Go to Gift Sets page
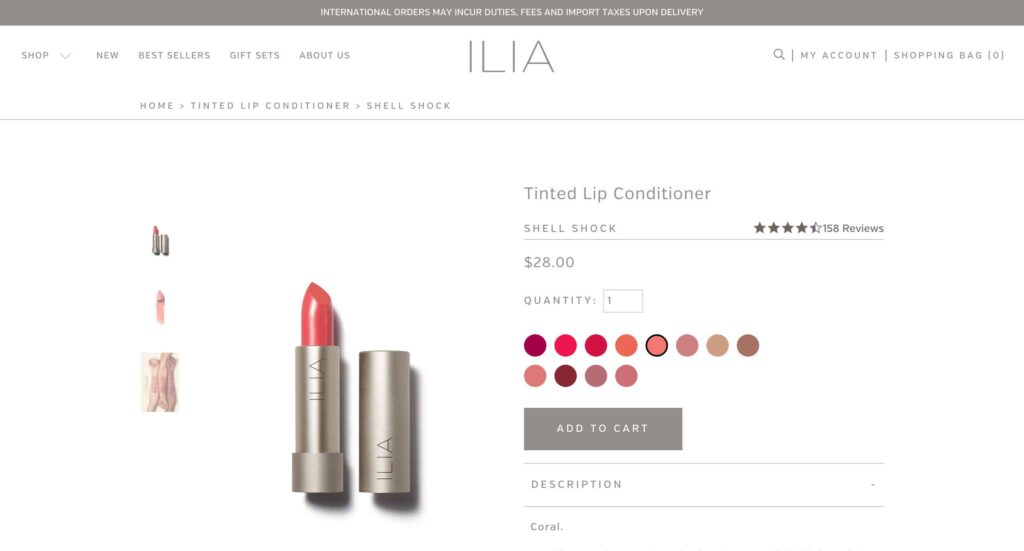Viewport: 1024px width, 551px height. click(255, 56)
